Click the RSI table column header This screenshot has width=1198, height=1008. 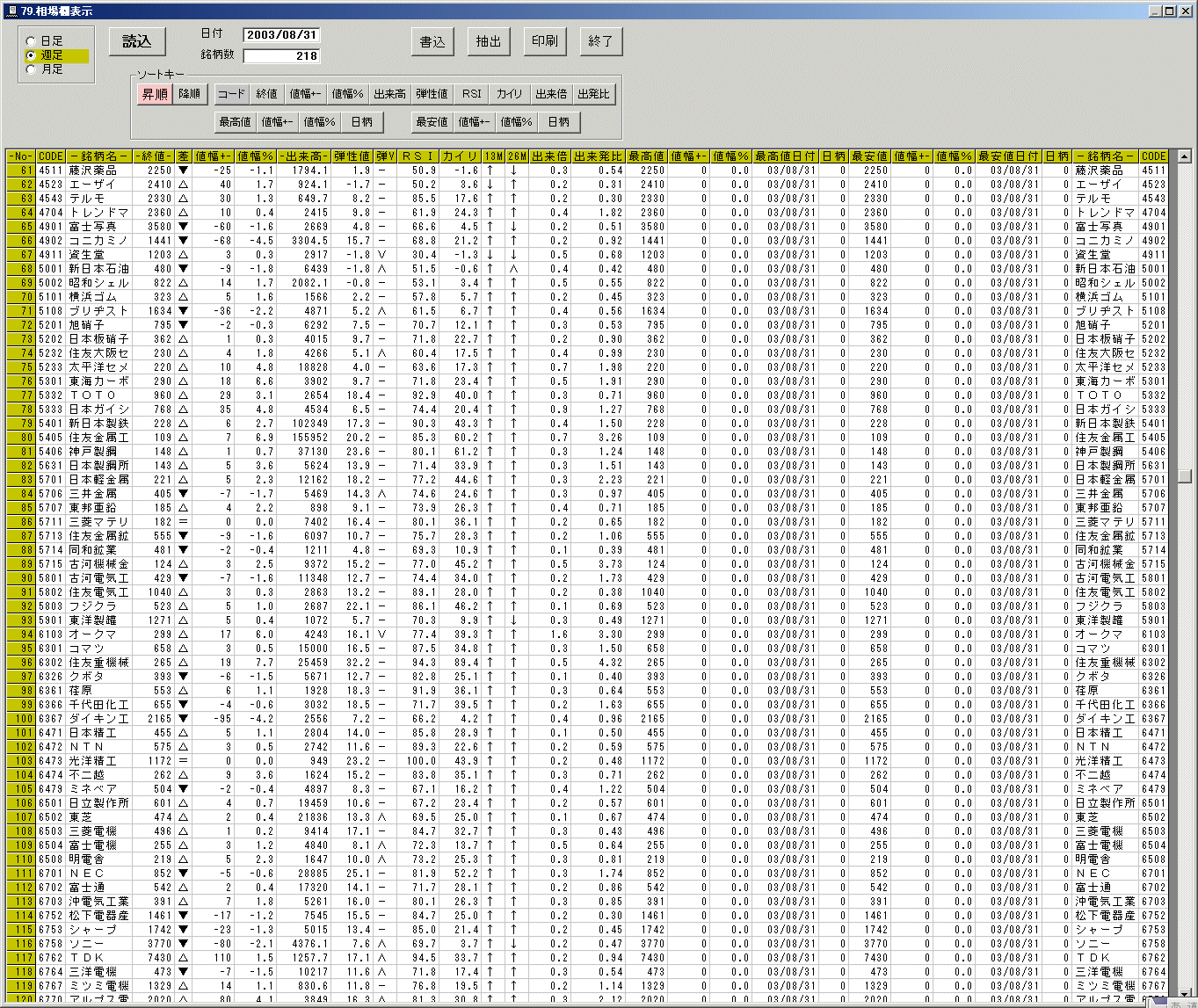(417, 156)
